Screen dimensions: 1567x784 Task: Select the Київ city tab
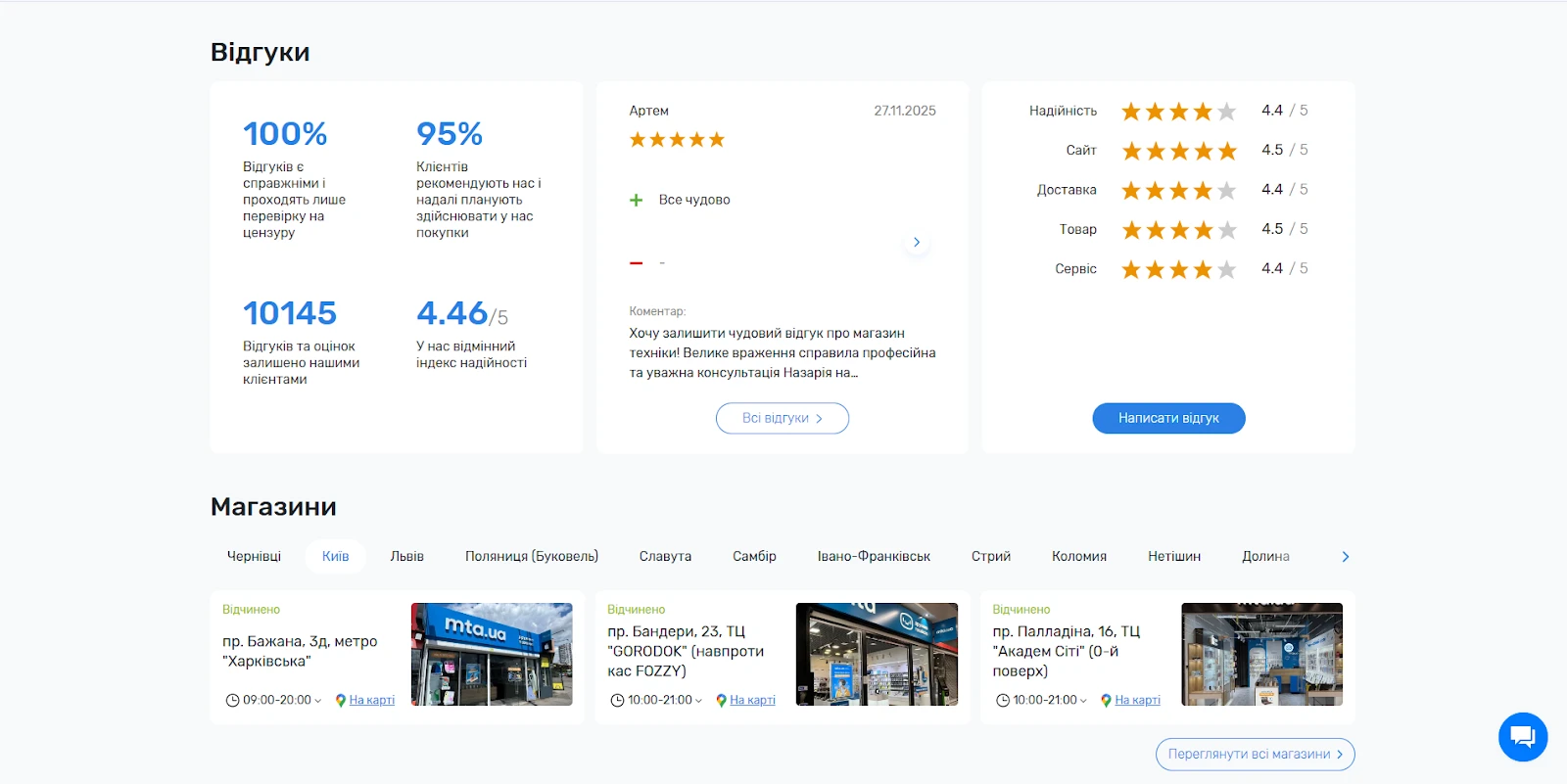point(335,556)
